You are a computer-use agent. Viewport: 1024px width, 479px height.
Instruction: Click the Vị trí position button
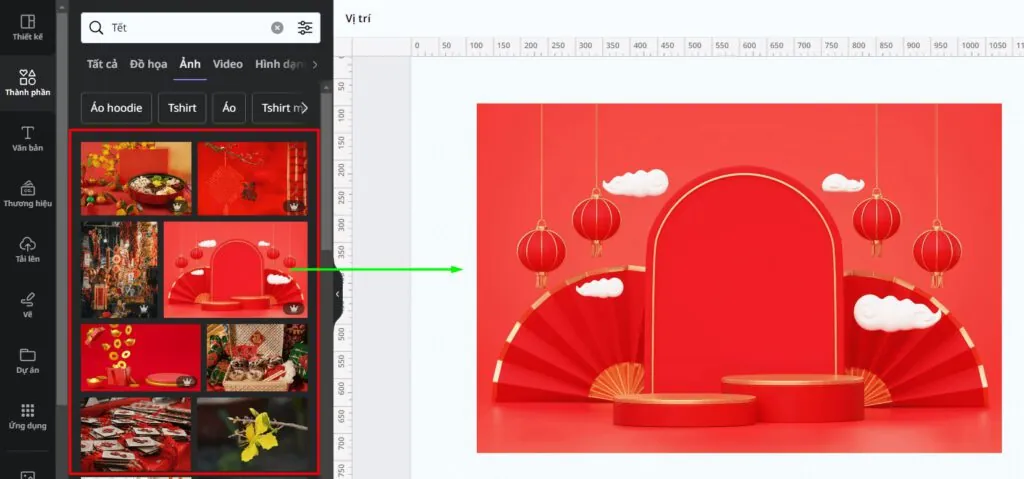tap(358, 18)
